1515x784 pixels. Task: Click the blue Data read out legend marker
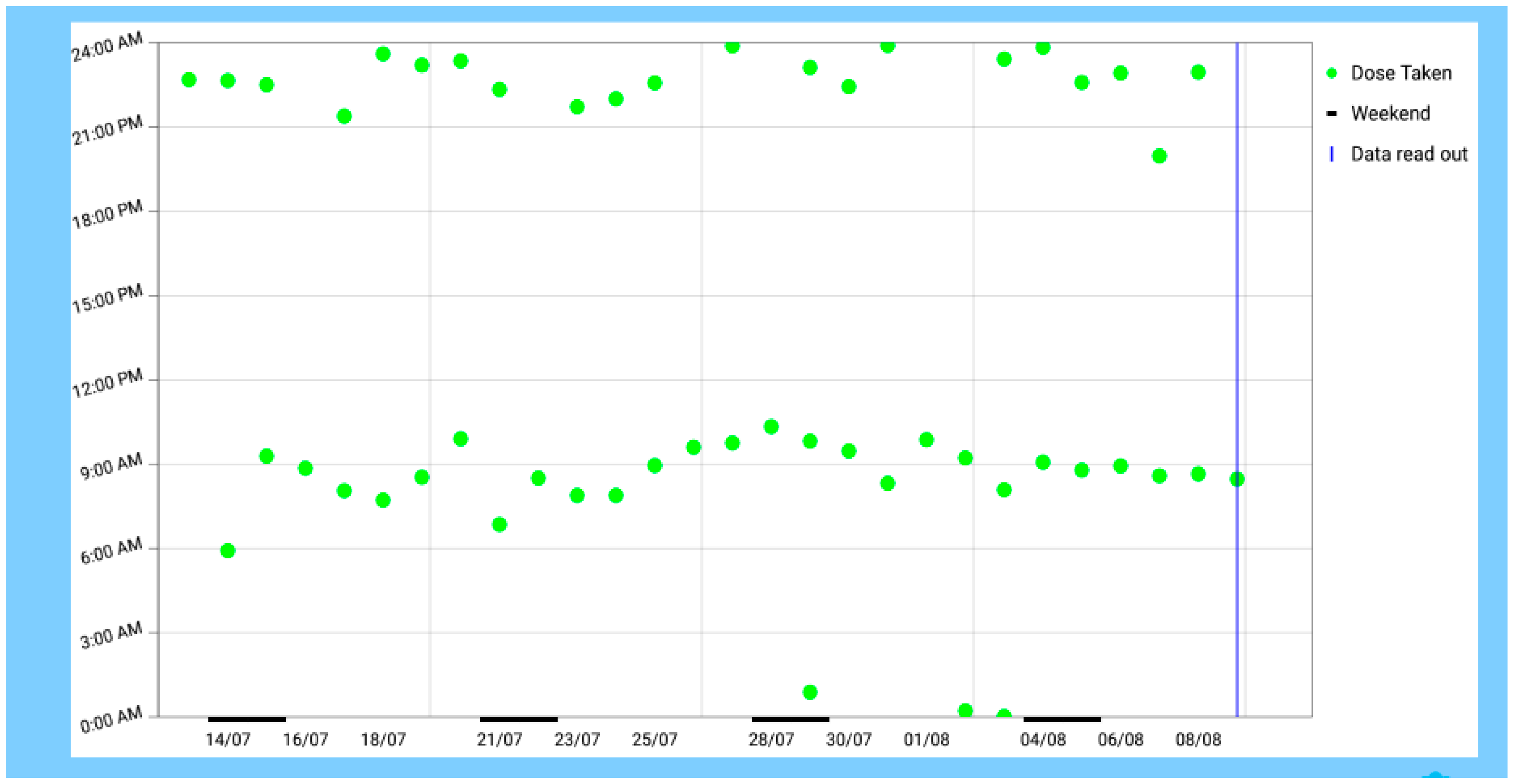[x=1332, y=154]
